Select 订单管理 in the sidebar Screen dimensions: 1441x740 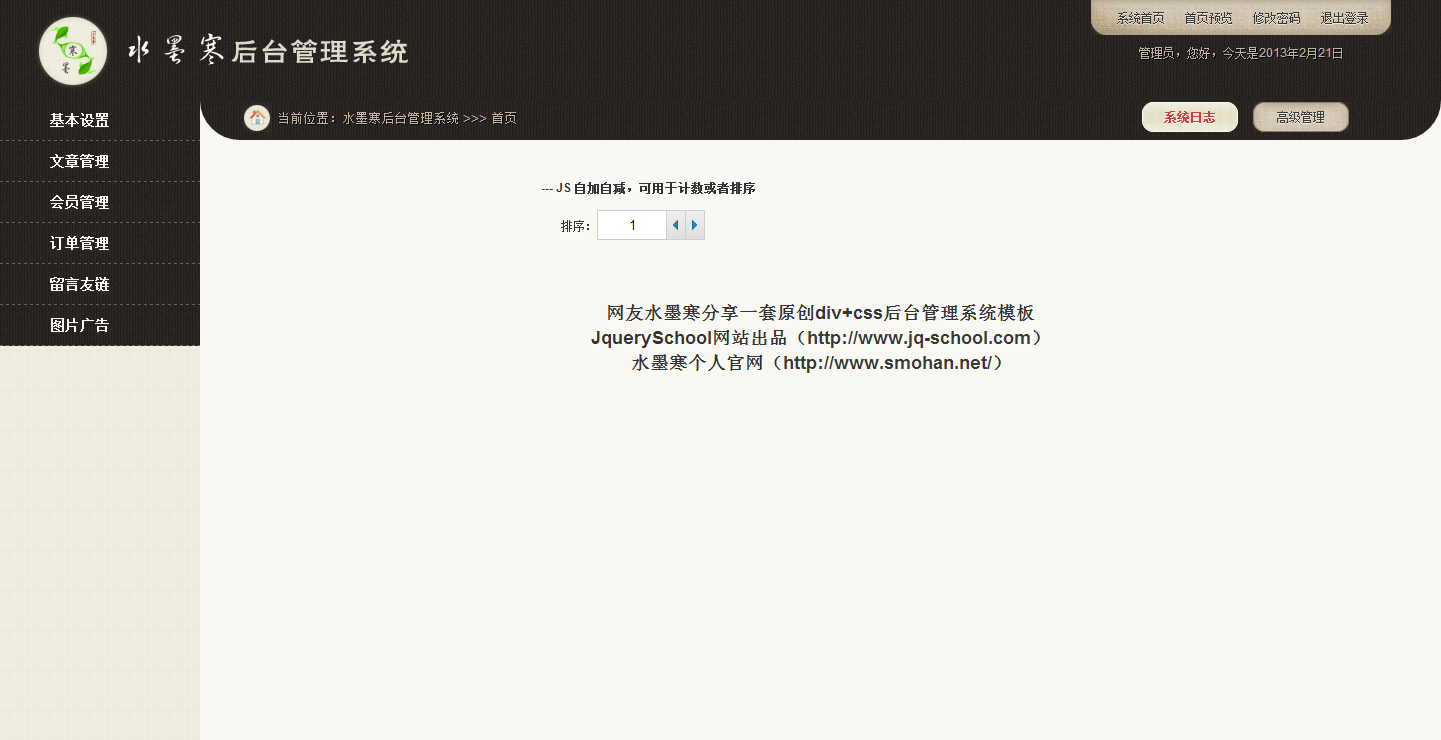[x=80, y=243]
